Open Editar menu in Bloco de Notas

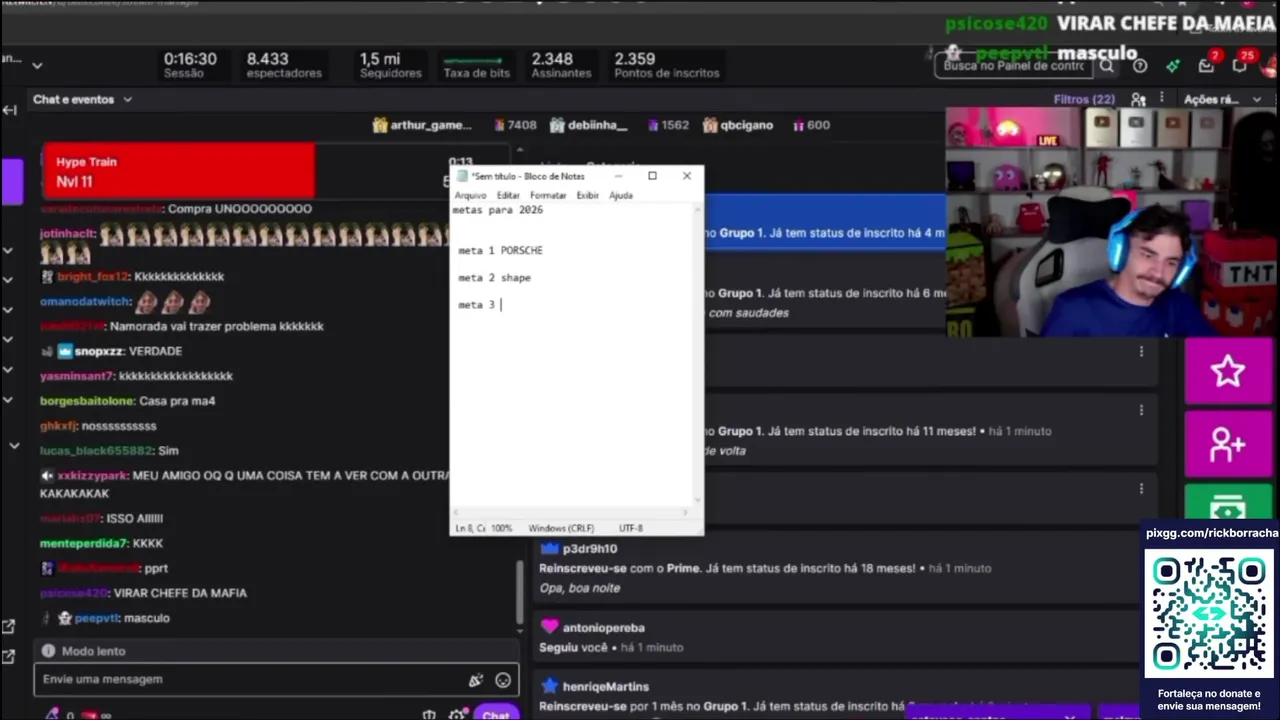pyautogui.click(x=508, y=195)
